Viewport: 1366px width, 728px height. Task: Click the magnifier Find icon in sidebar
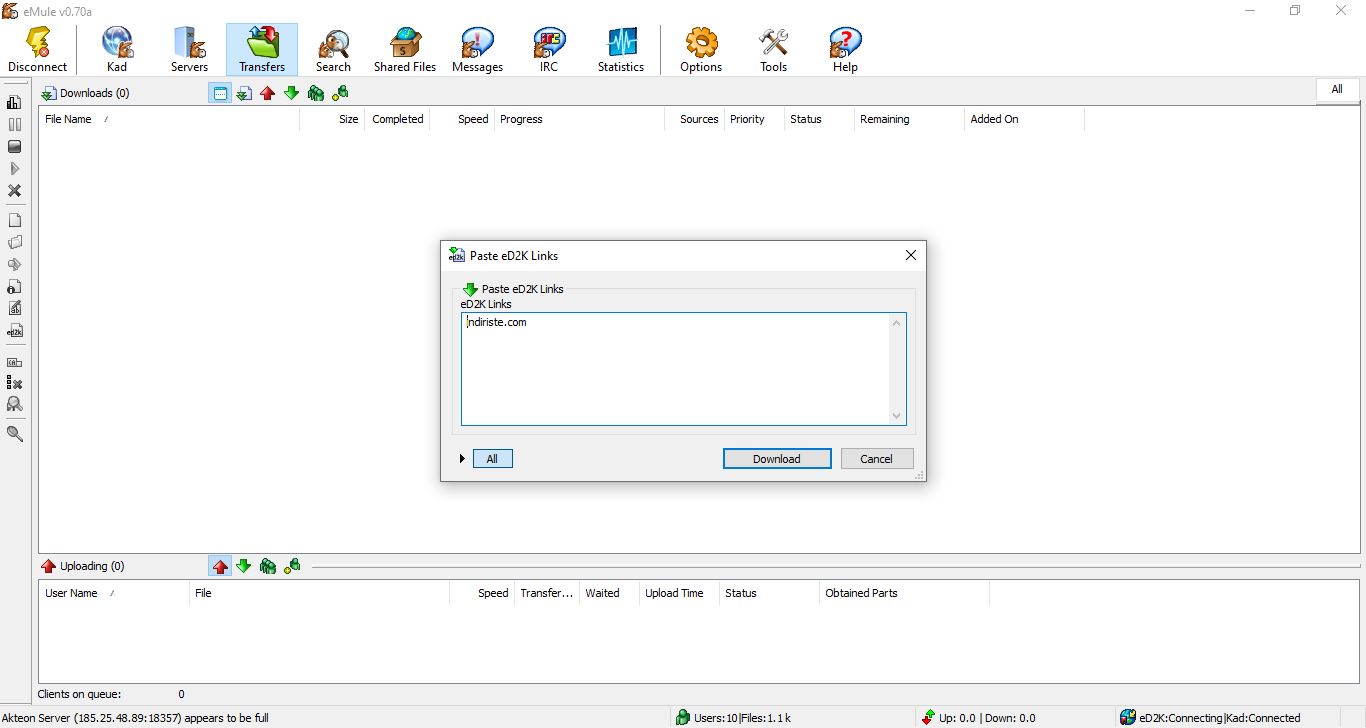14,434
